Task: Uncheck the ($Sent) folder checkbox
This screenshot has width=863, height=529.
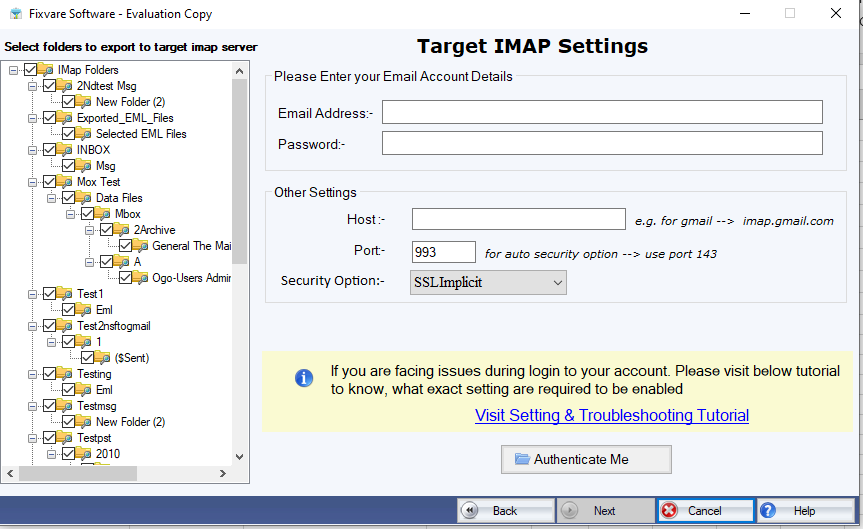Action: [x=88, y=358]
